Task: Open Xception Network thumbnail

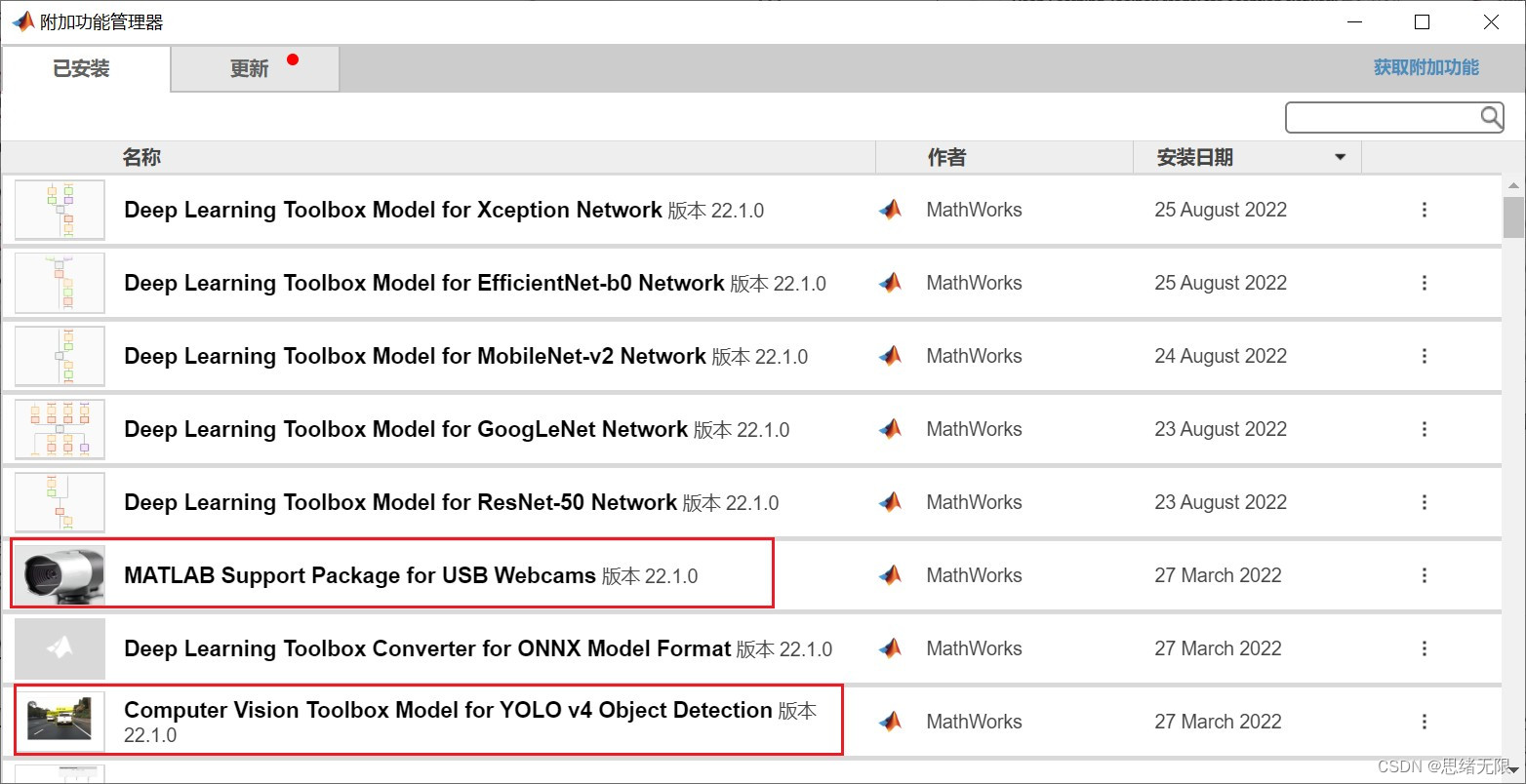Action: [60, 210]
